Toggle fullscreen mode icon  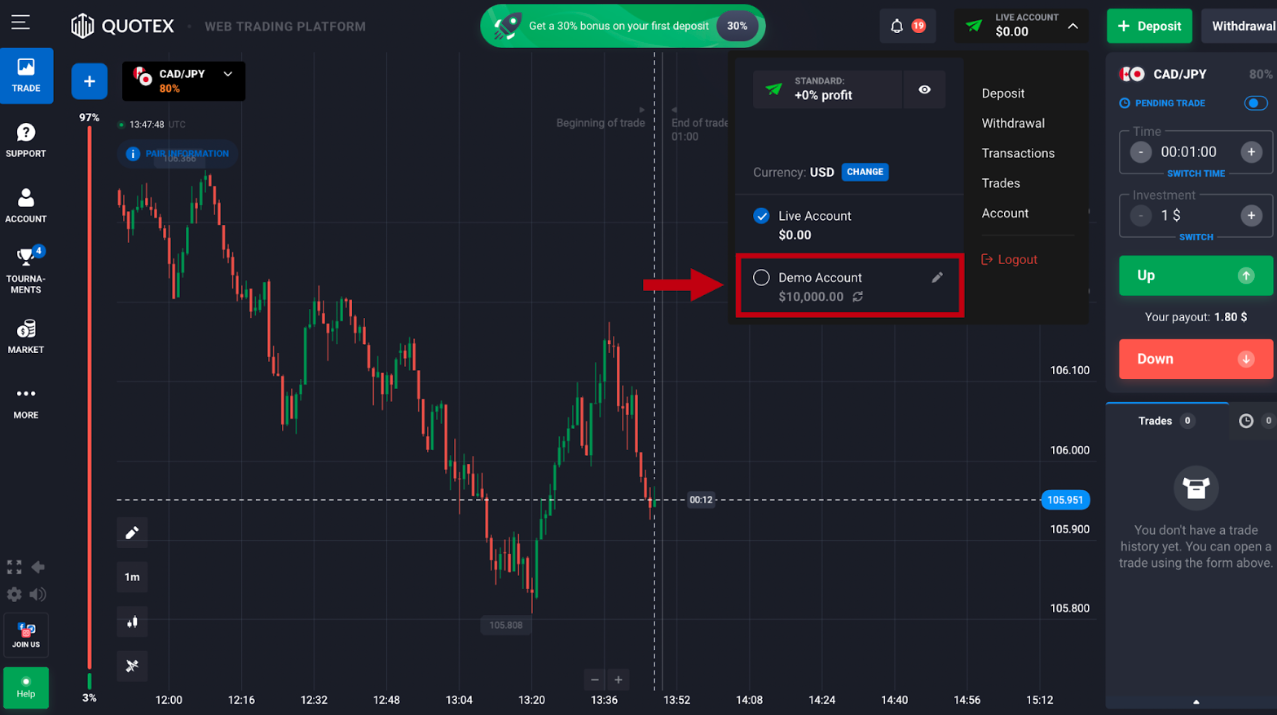pos(14,567)
